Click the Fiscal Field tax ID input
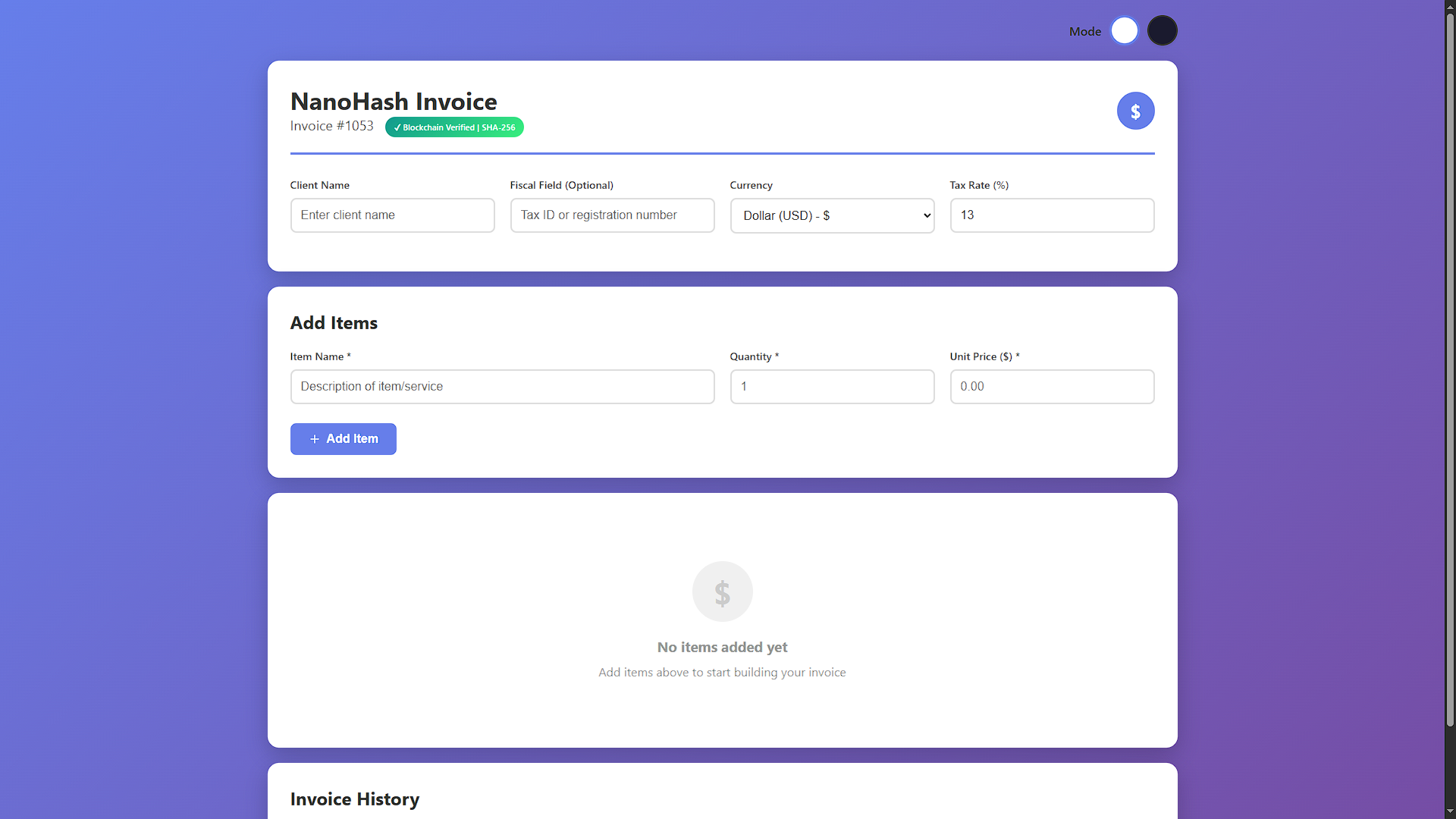The height and width of the screenshot is (819, 1456). tap(612, 215)
